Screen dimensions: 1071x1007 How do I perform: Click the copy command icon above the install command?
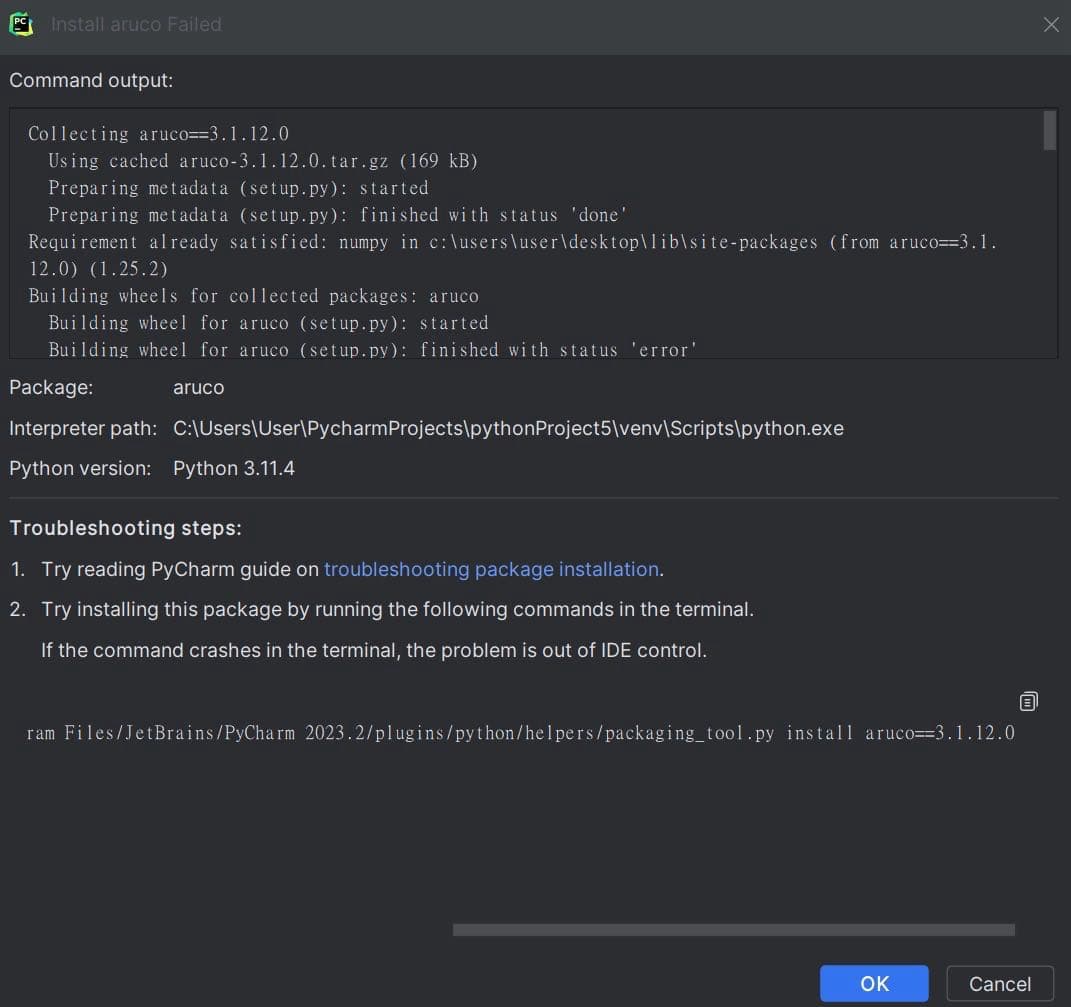point(1028,701)
